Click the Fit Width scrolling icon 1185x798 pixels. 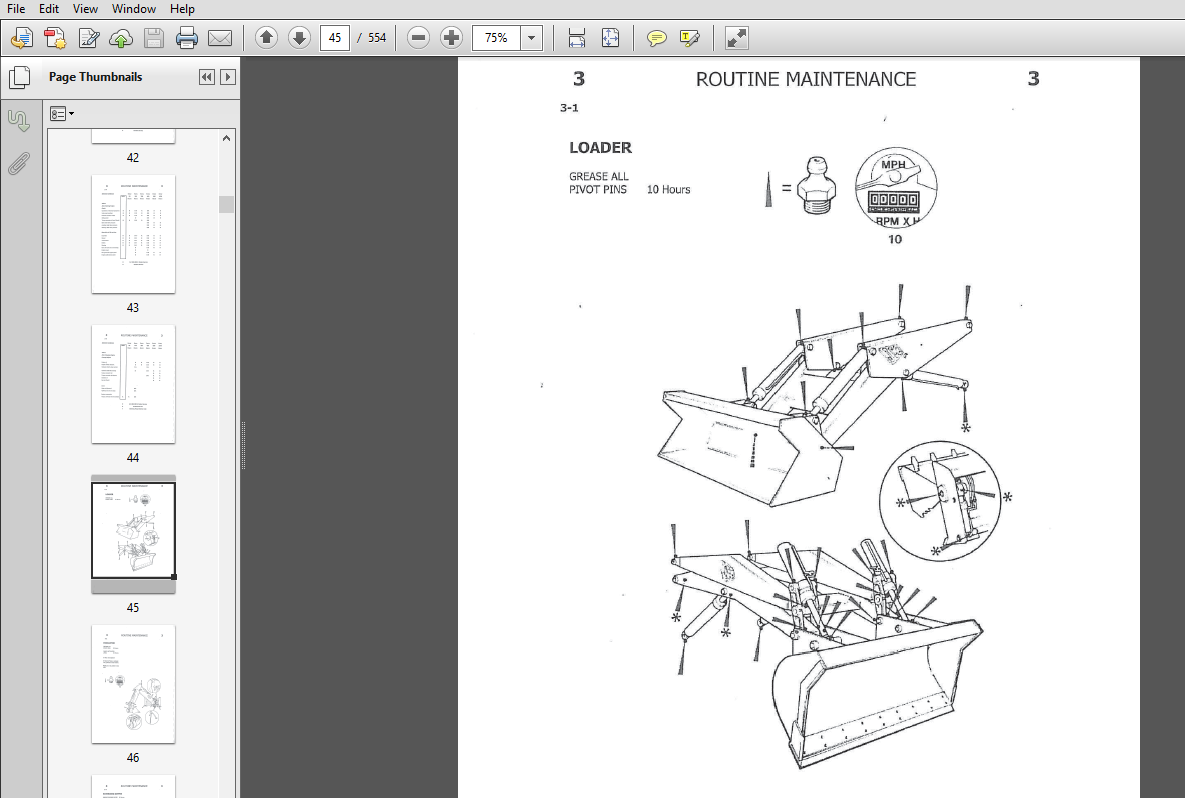click(x=577, y=38)
